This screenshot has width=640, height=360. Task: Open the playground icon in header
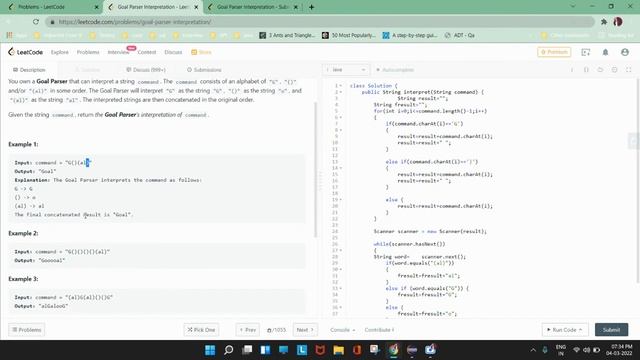(x=586, y=52)
